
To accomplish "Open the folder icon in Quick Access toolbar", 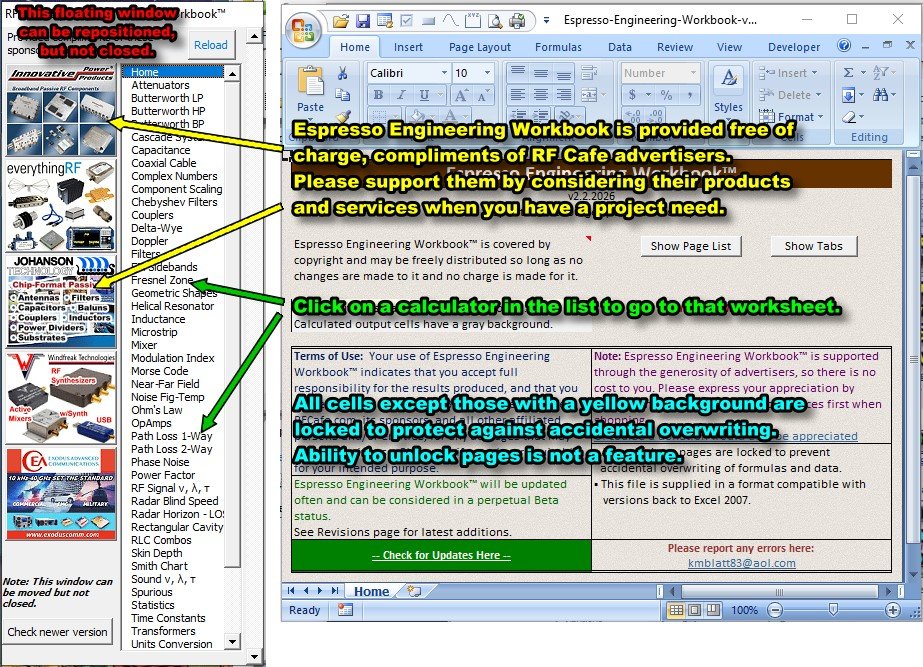I will click(340, 21).
